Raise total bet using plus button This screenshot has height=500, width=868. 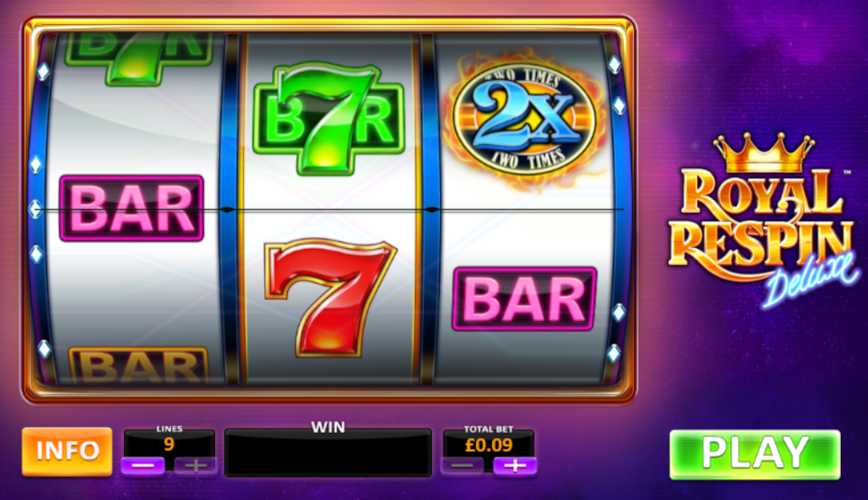(x=515, y=466)
